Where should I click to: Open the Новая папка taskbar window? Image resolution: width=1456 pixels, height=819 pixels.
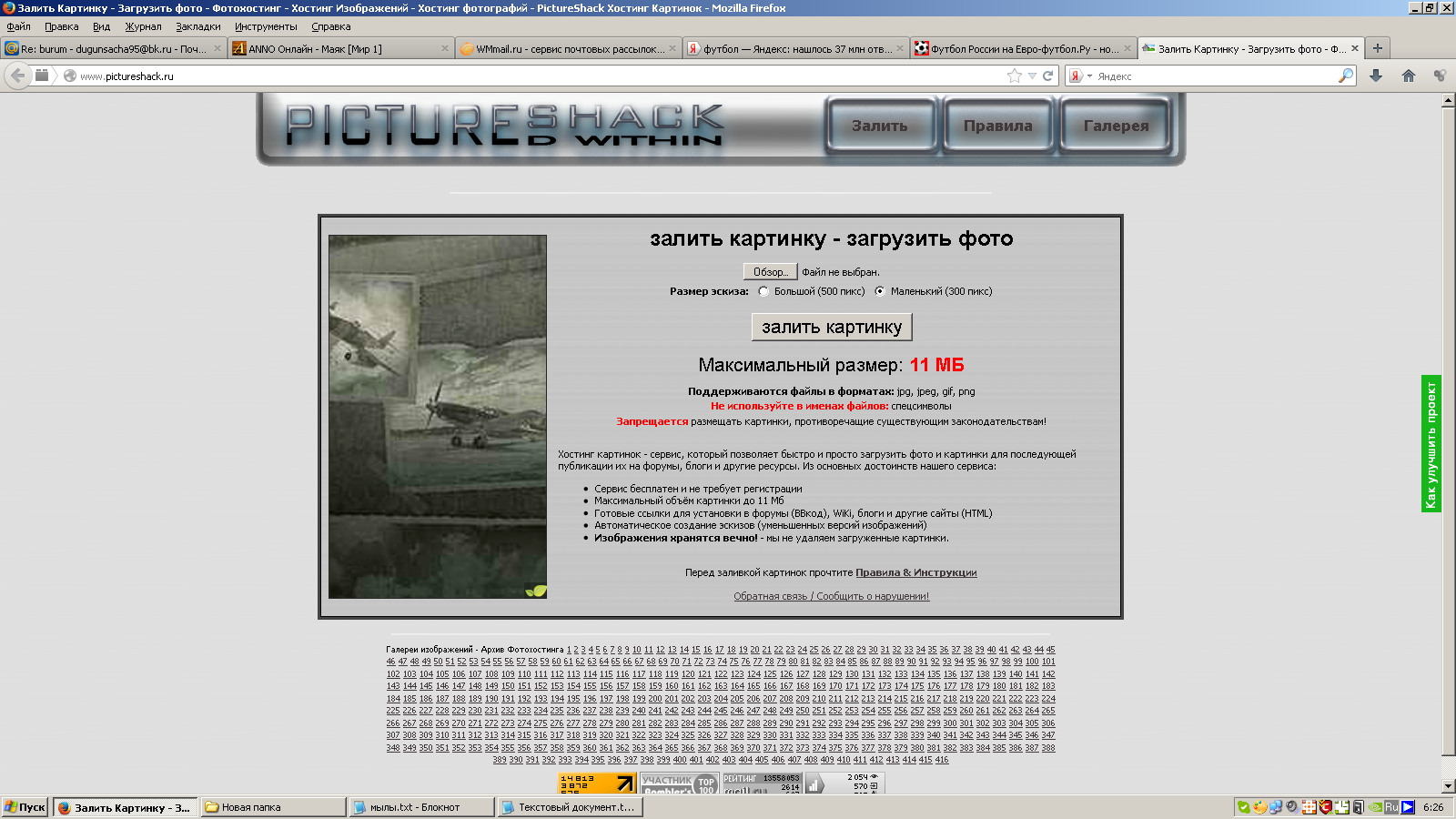pyautogui.click(x=274, y=807)
